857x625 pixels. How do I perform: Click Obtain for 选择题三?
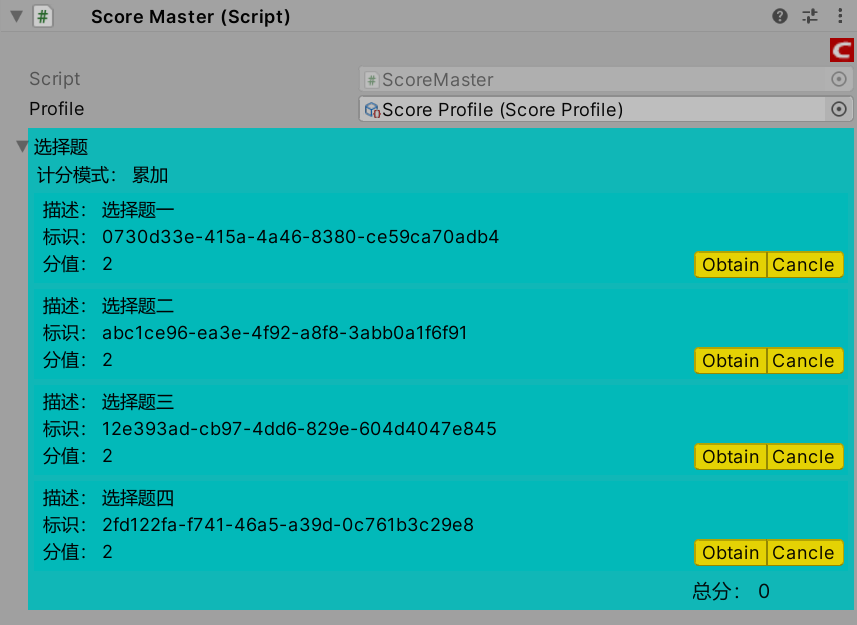pyautogui.click(x=730, y=456)
